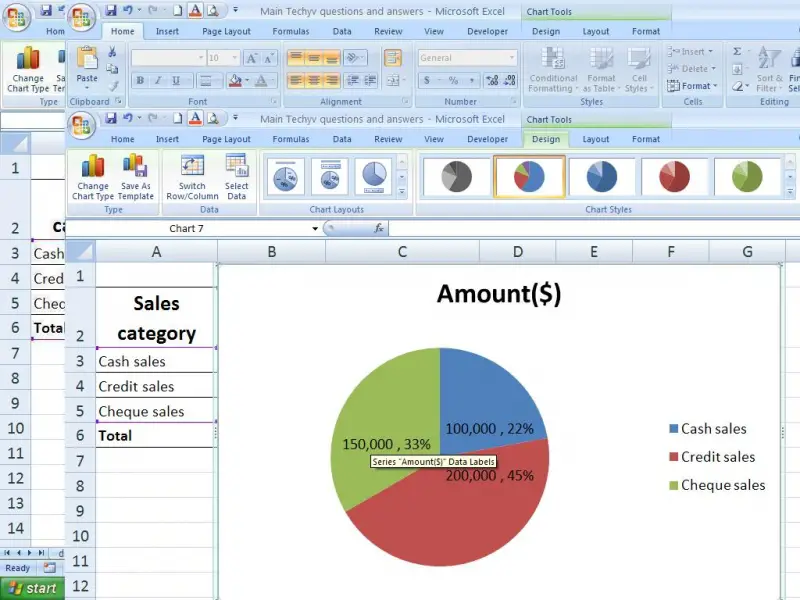Toggle Bold formatting
This screenshot has width=800, height=600.
point(140,81)
